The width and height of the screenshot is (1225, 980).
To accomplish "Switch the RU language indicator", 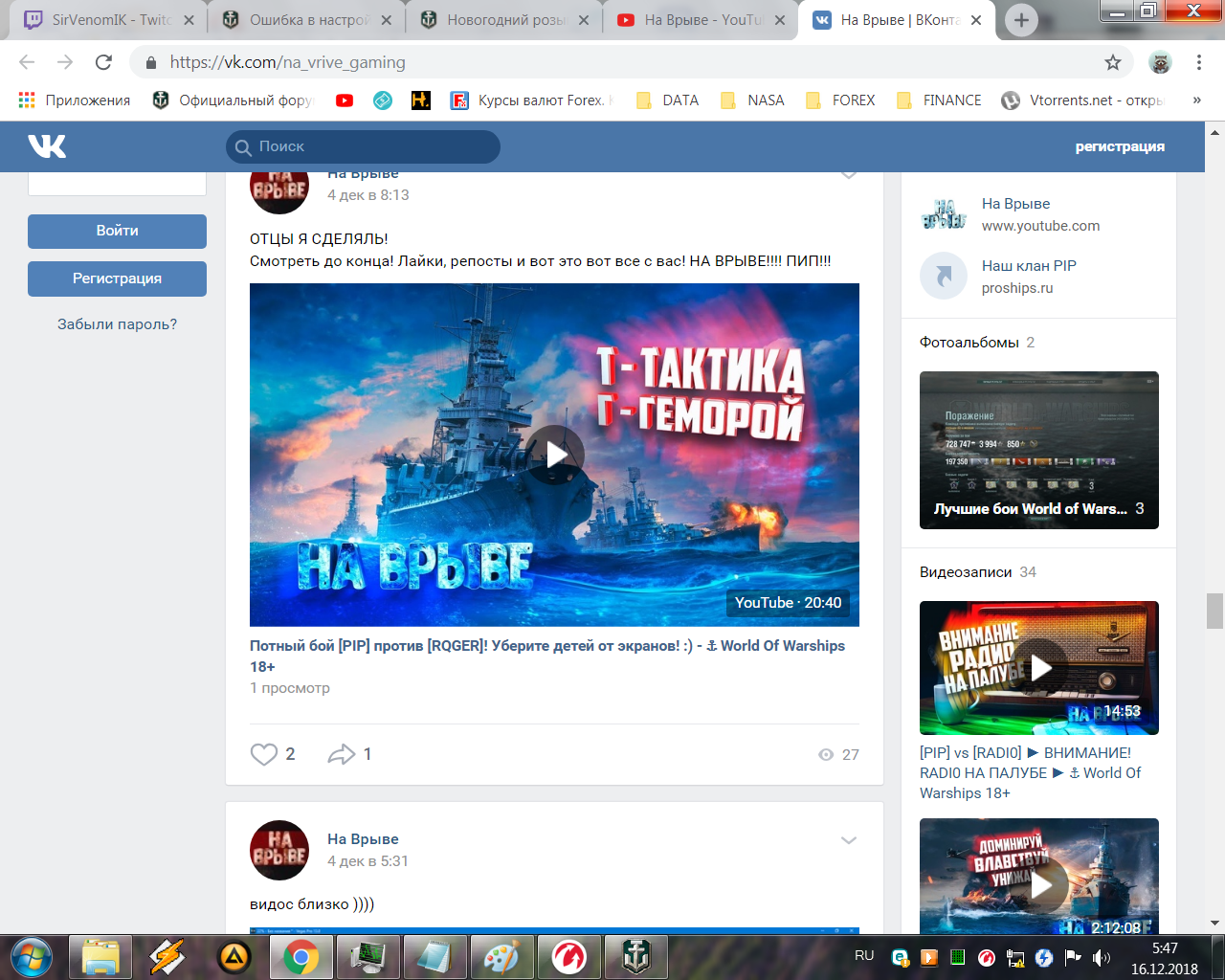I will tap(864, 955).
